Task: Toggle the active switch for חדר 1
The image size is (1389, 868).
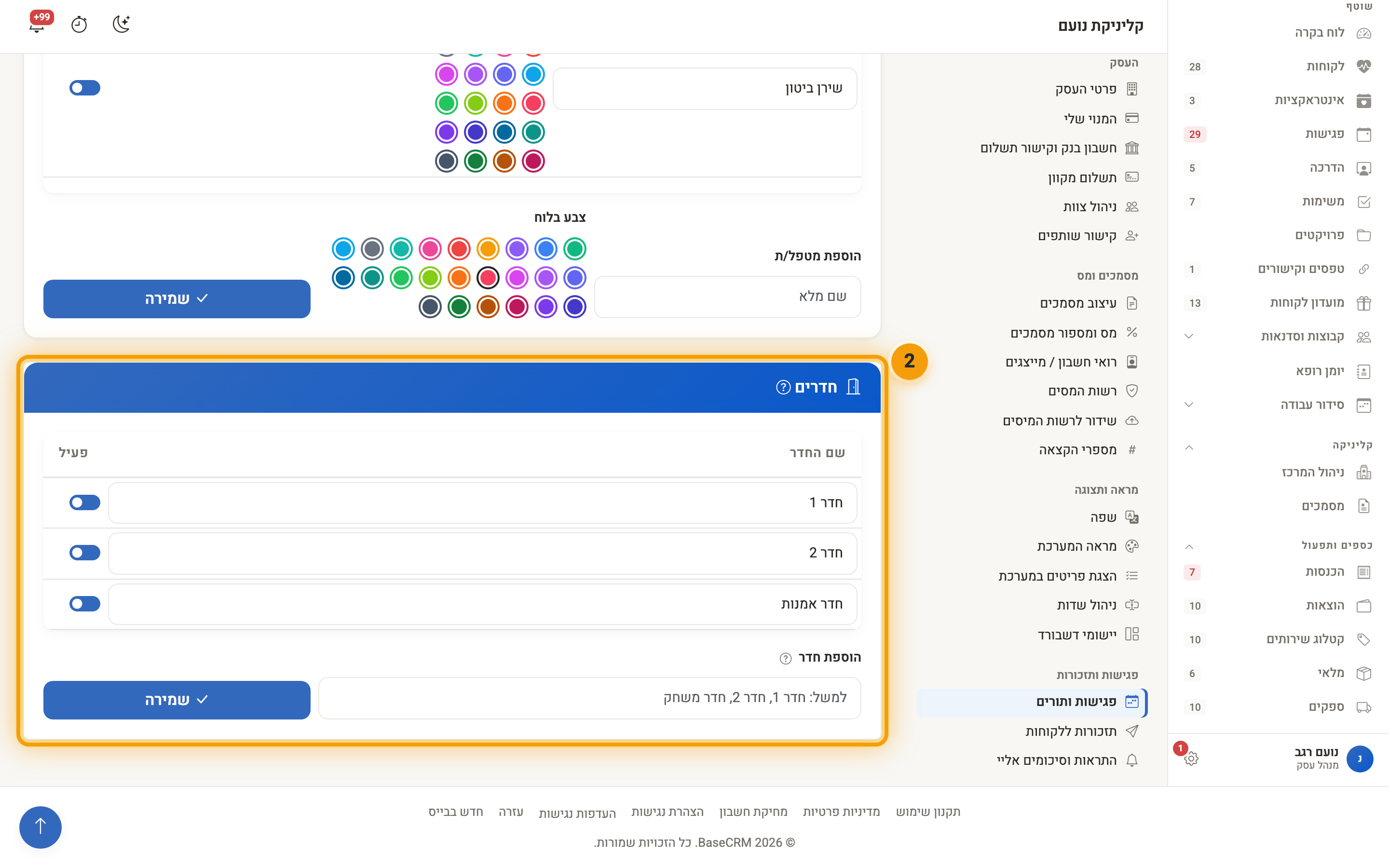Action: tap(85, 502)
